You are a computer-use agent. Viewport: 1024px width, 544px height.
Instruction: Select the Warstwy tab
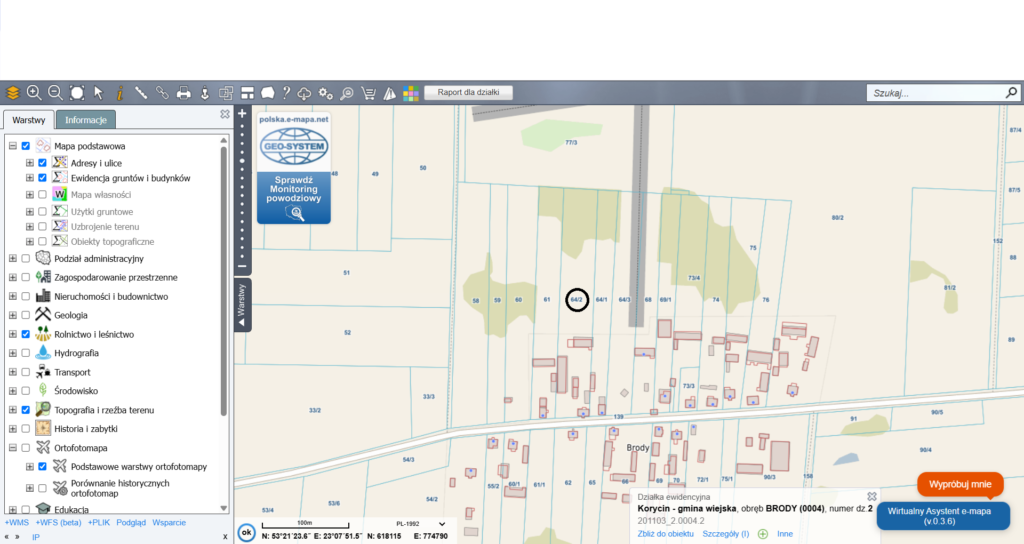[28, 120]
